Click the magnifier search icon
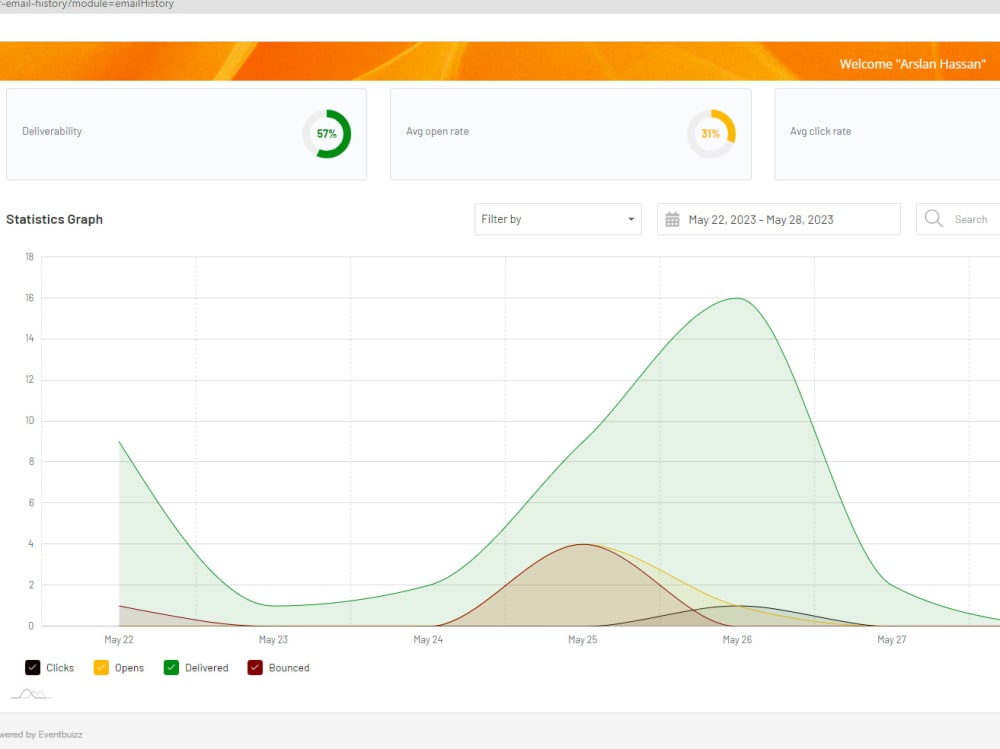The image size is (1000, 749). [x=934, y=218]
